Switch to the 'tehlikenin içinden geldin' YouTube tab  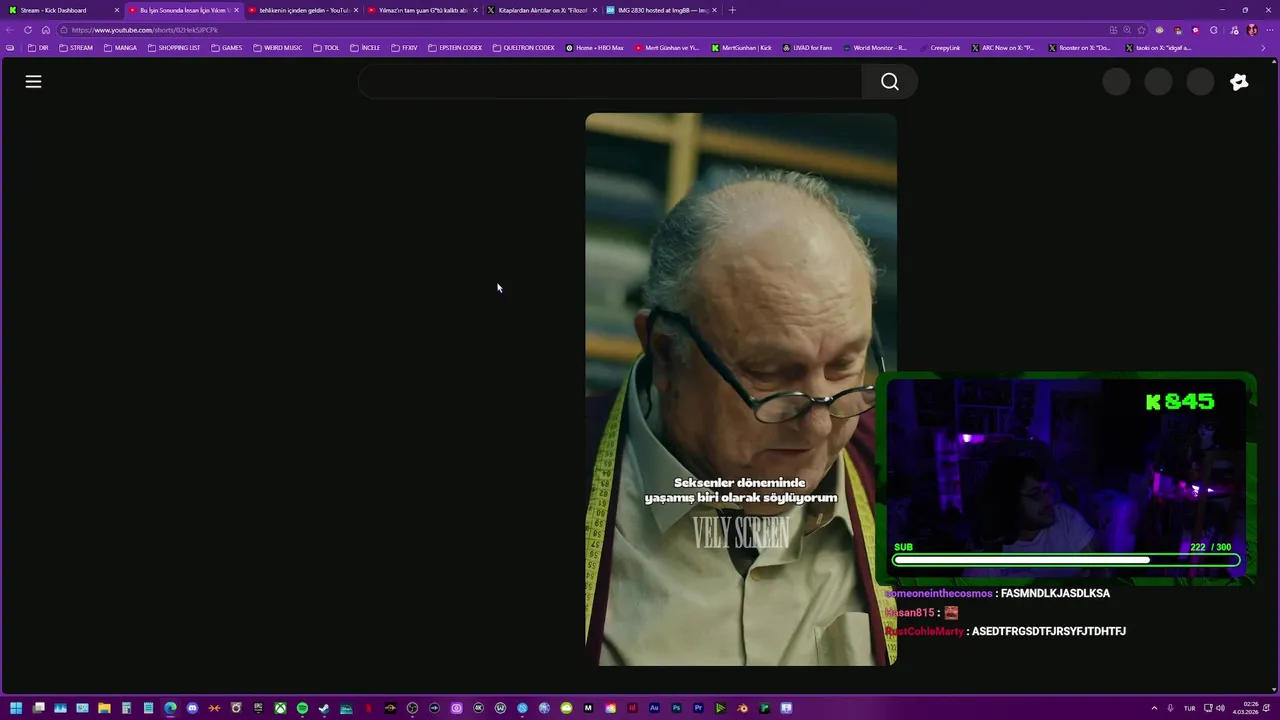(303, 10)
